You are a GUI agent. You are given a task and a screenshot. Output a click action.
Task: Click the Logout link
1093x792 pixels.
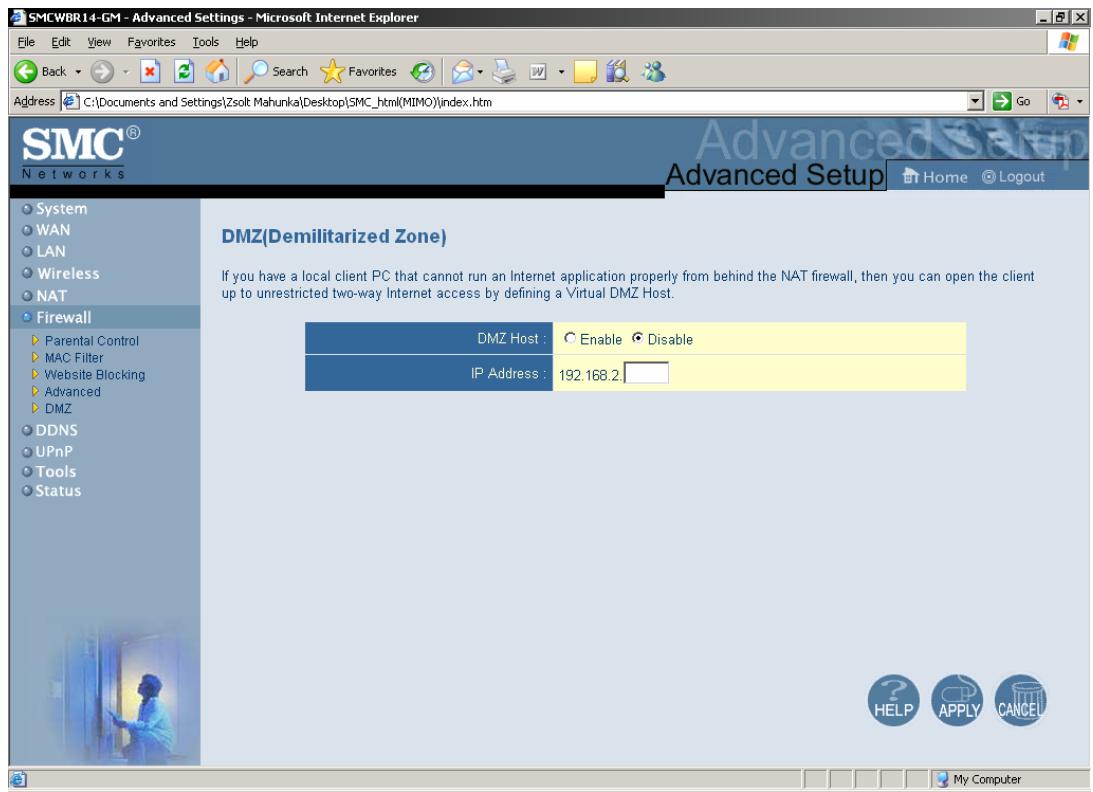pos(1014,176)
